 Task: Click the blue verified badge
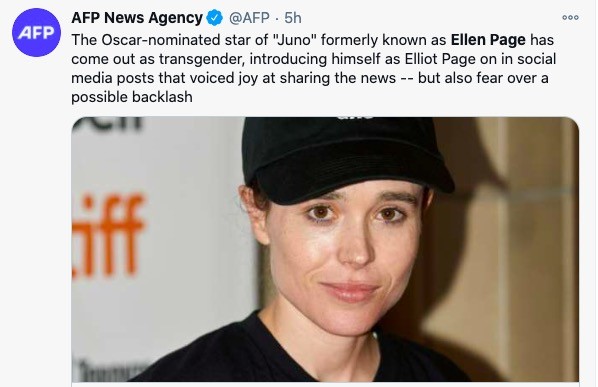pos(215,18)
